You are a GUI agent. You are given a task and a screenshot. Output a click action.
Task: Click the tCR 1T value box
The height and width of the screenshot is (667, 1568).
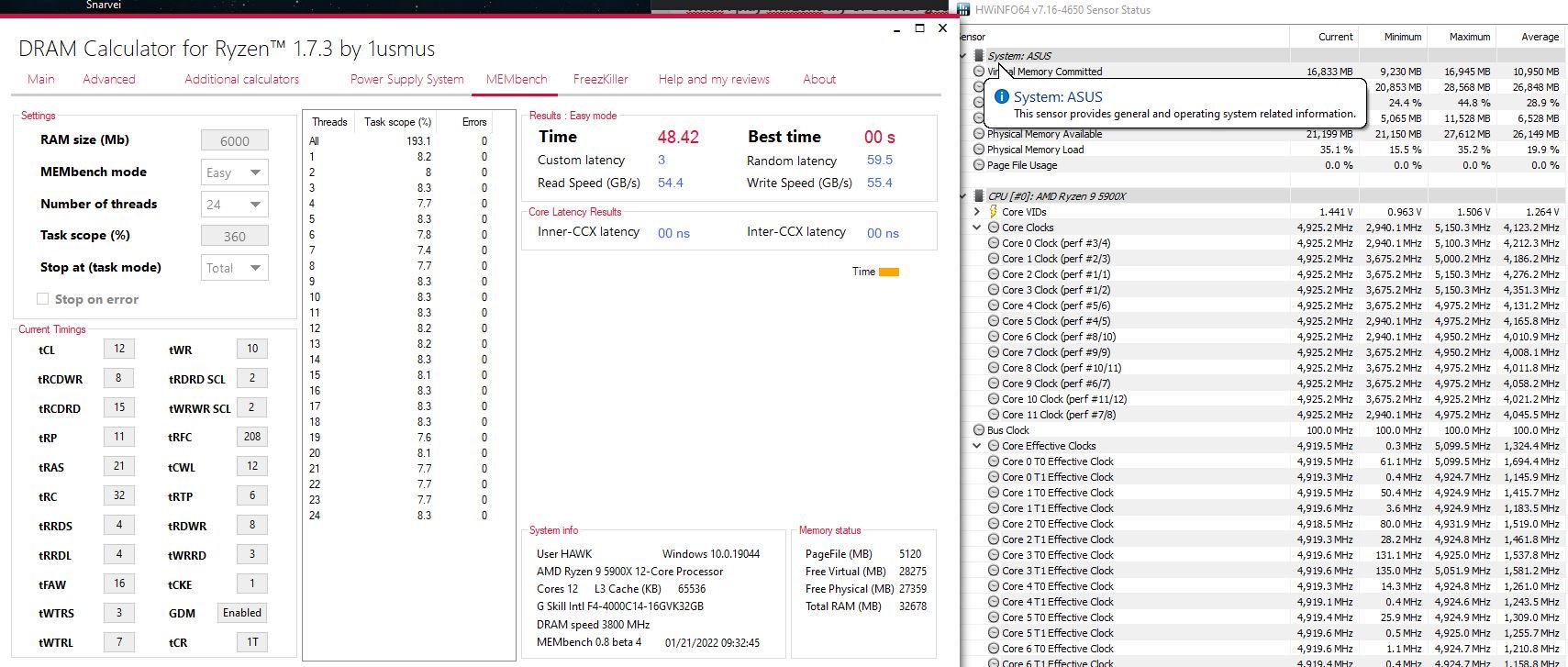coord(252,642)
